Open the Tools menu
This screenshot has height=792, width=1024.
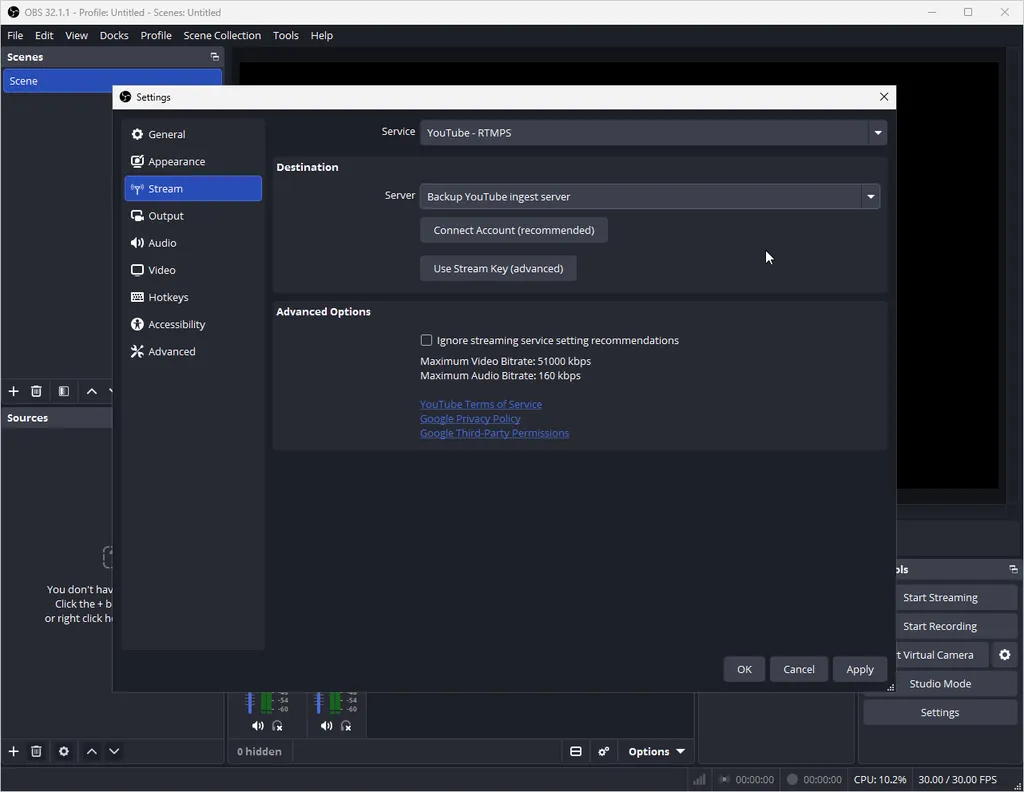click(x=285, y=35)
